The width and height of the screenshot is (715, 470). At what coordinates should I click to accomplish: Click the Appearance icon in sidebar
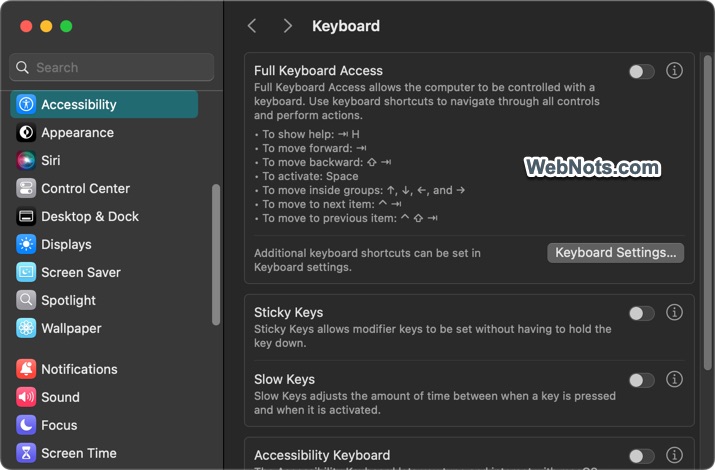(x=26, y=133)
